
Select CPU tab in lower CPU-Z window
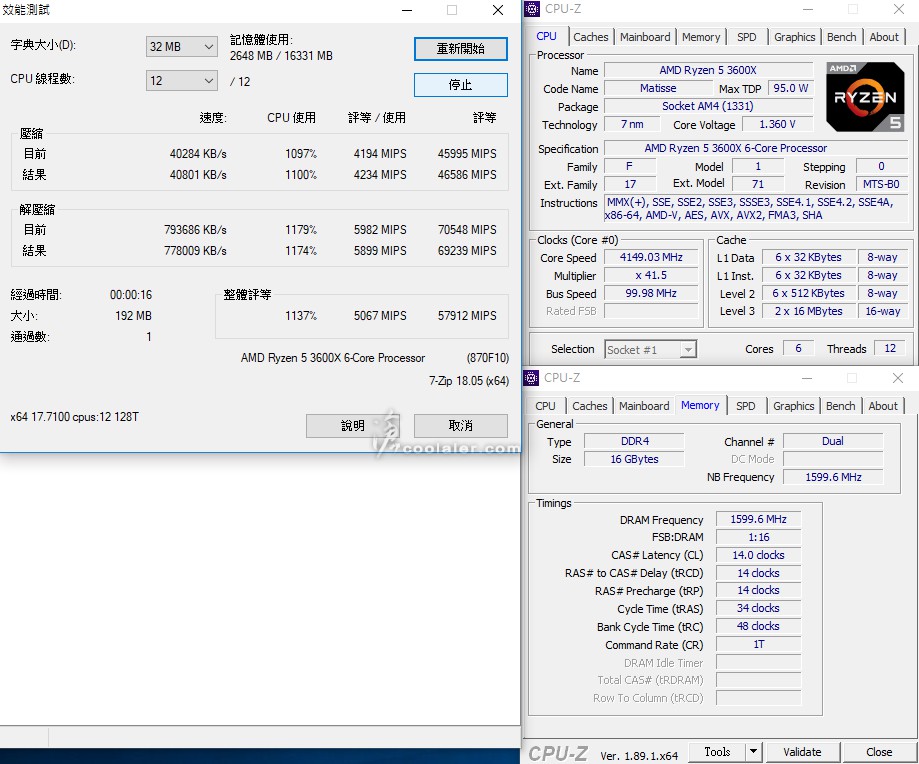(x=545, y=406)
